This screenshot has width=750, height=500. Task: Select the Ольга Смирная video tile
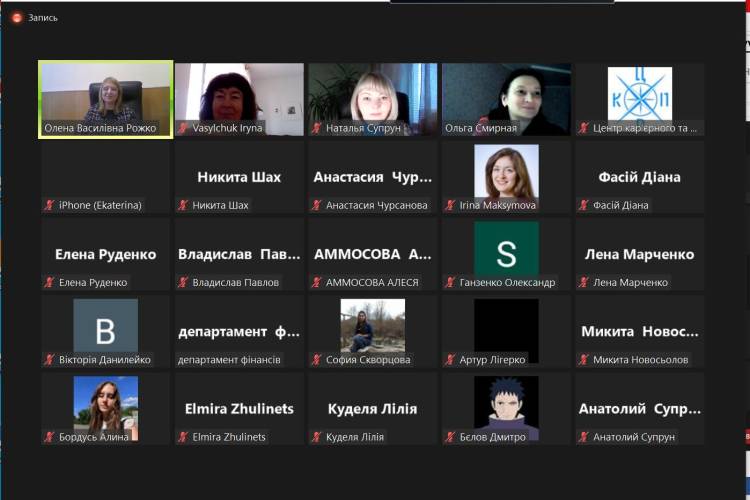(506, 98)
